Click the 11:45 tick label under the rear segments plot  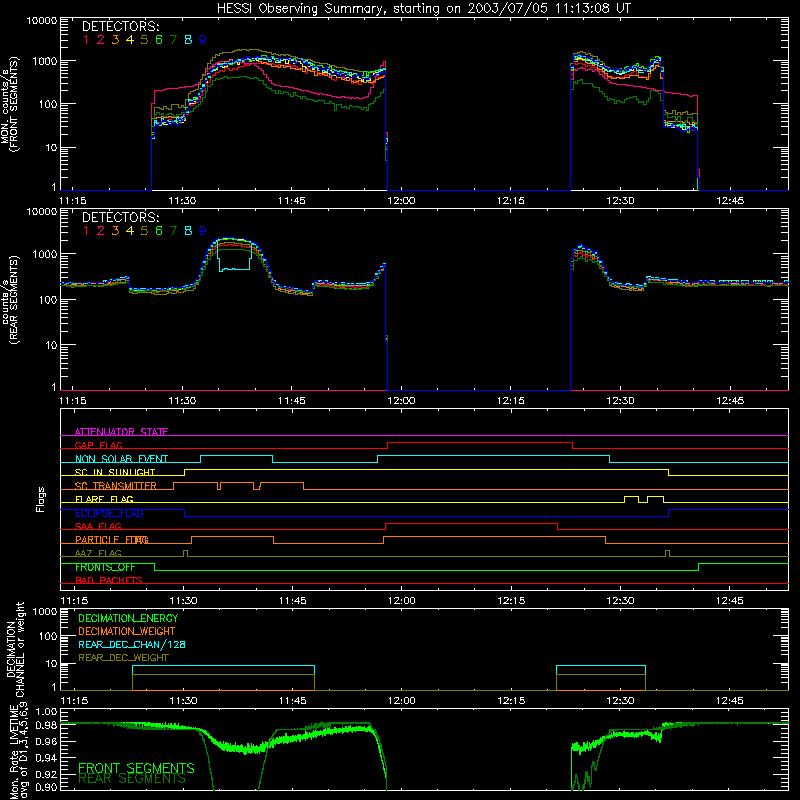[x=292, y=401]
